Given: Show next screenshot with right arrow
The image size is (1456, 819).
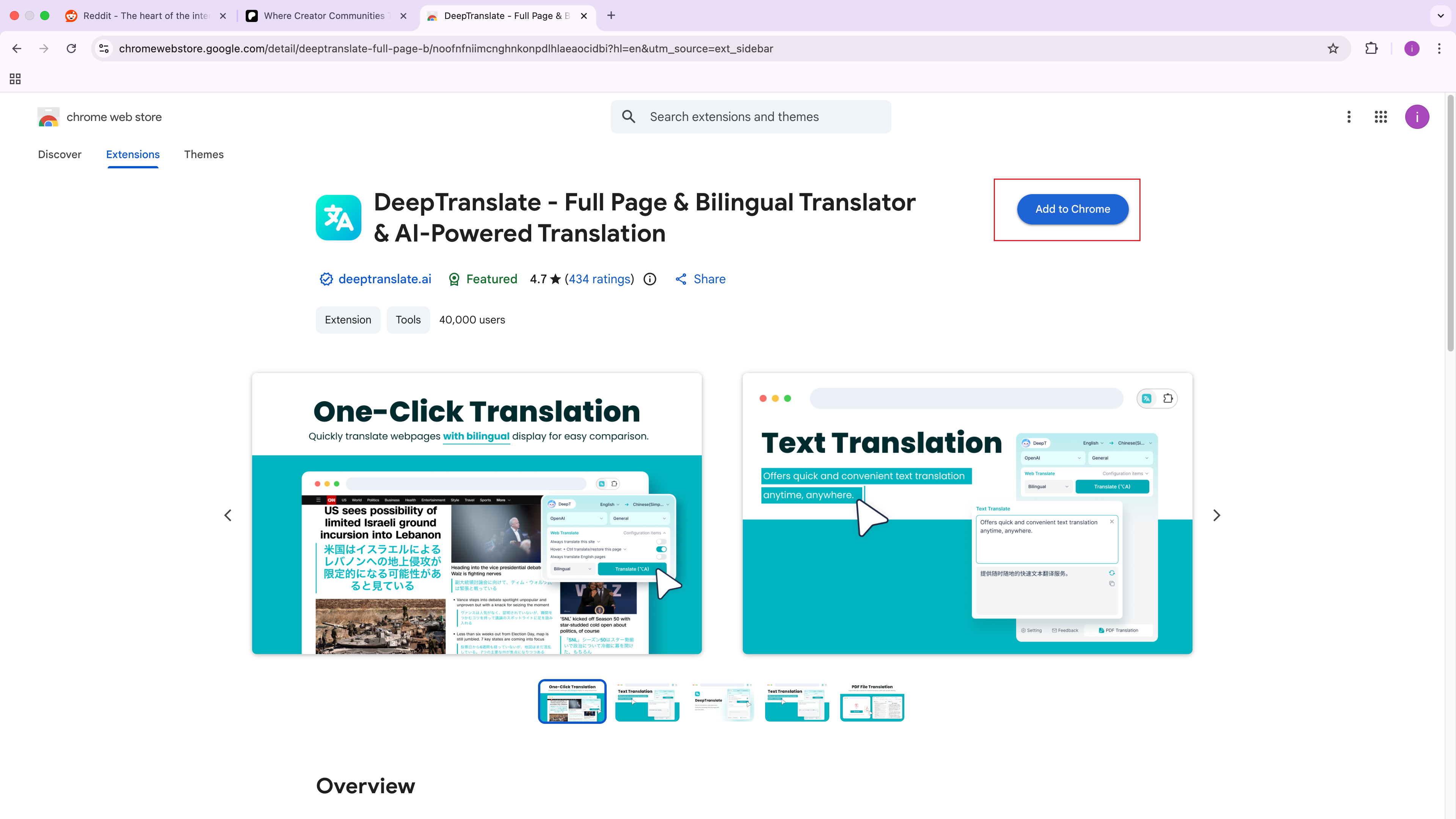Looking at the screenshot, I should tap(1216, 515).
